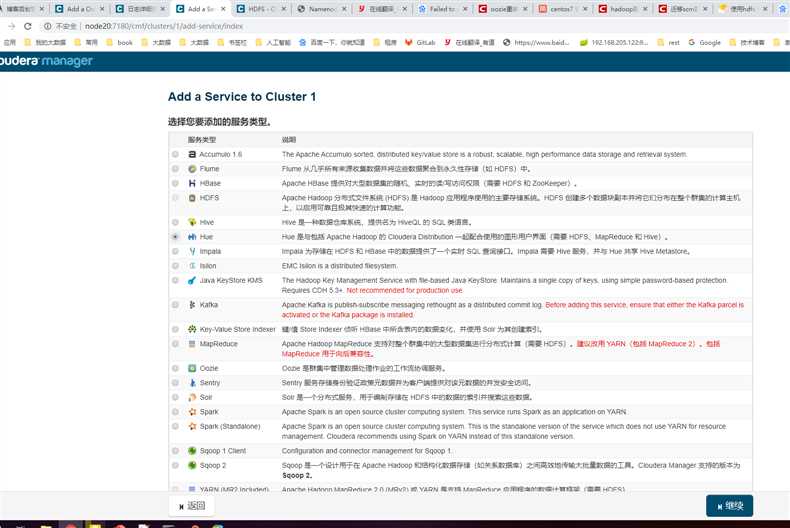Select the Spark (Standalone) radio button
790x528 pixels.
175,426
